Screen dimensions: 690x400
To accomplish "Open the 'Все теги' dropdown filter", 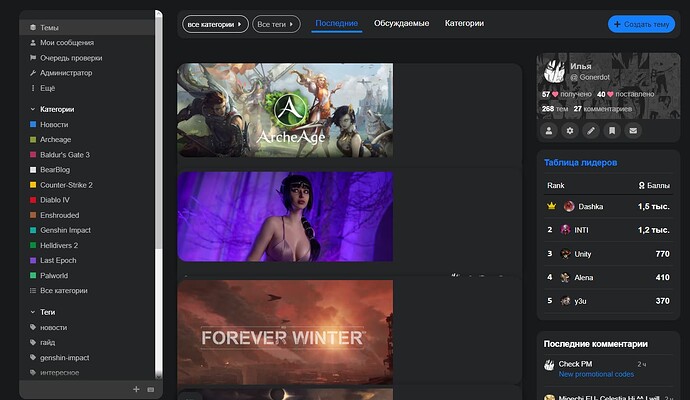I will click(x=276, y=23).
